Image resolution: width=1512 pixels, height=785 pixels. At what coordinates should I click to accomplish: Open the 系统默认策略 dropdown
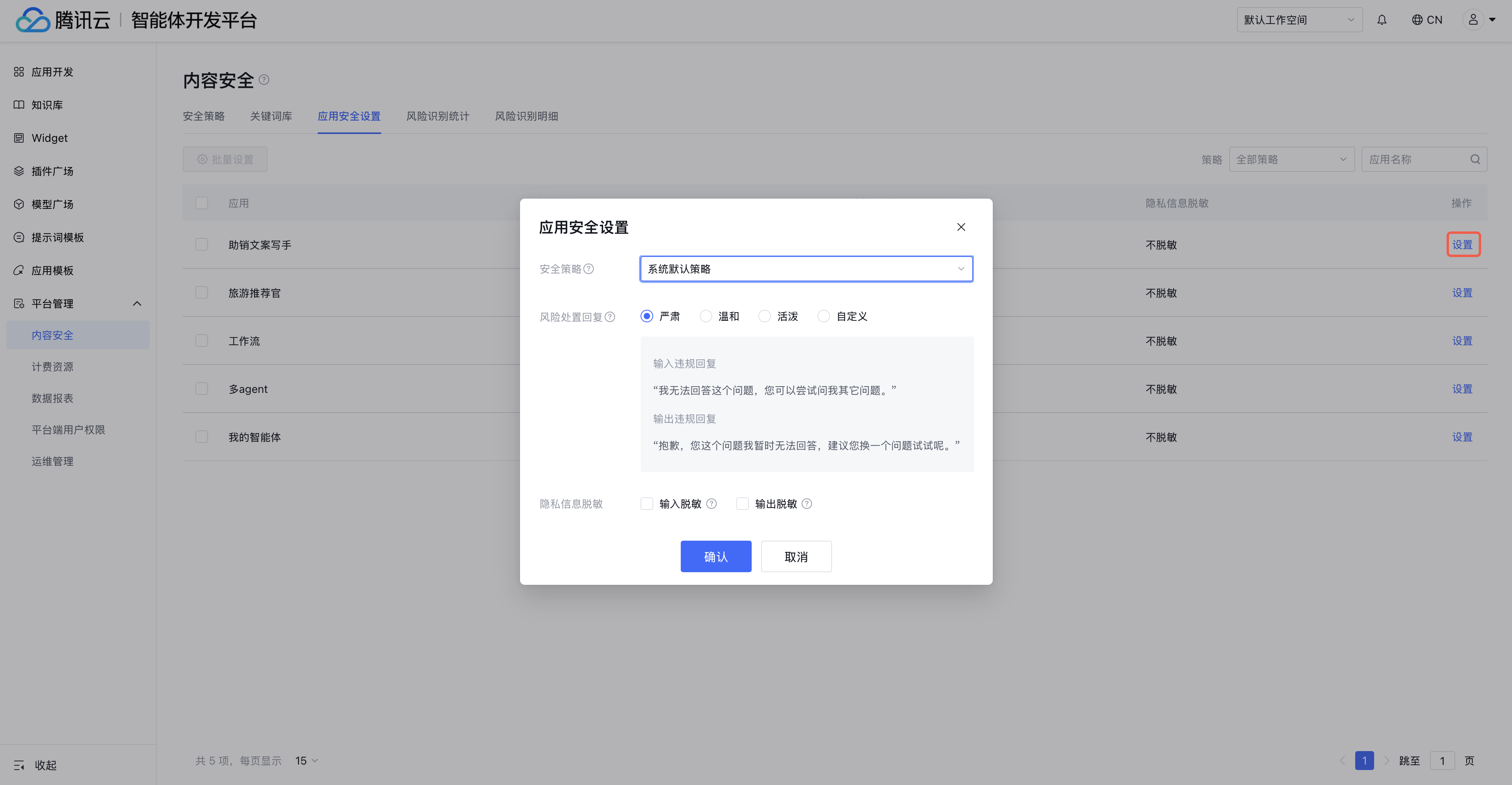[x=806, y=269]
